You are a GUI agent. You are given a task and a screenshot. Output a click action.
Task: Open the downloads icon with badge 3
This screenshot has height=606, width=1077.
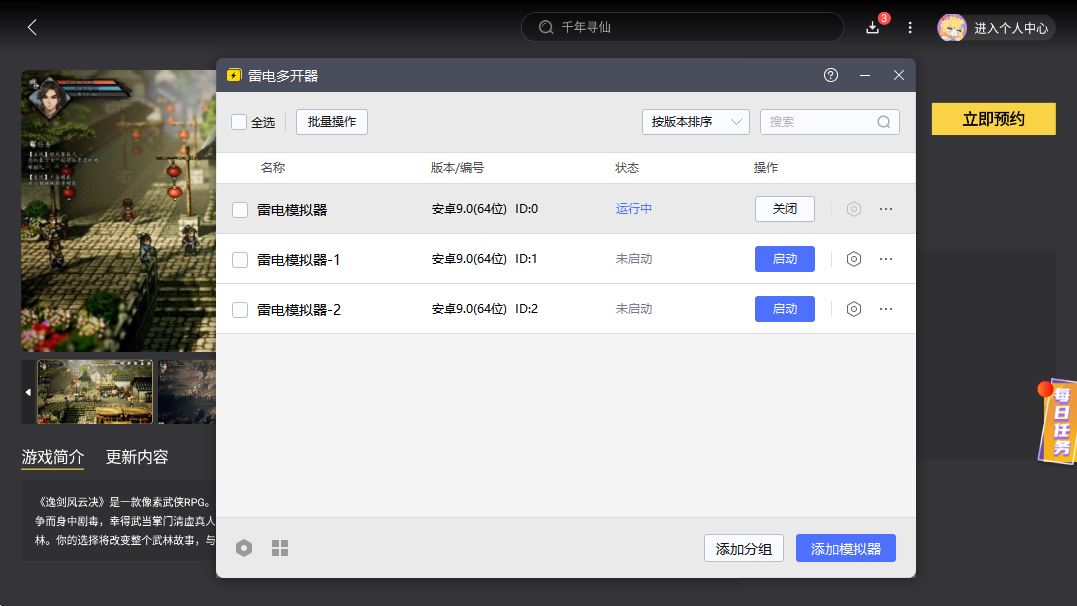click(873, 27)
